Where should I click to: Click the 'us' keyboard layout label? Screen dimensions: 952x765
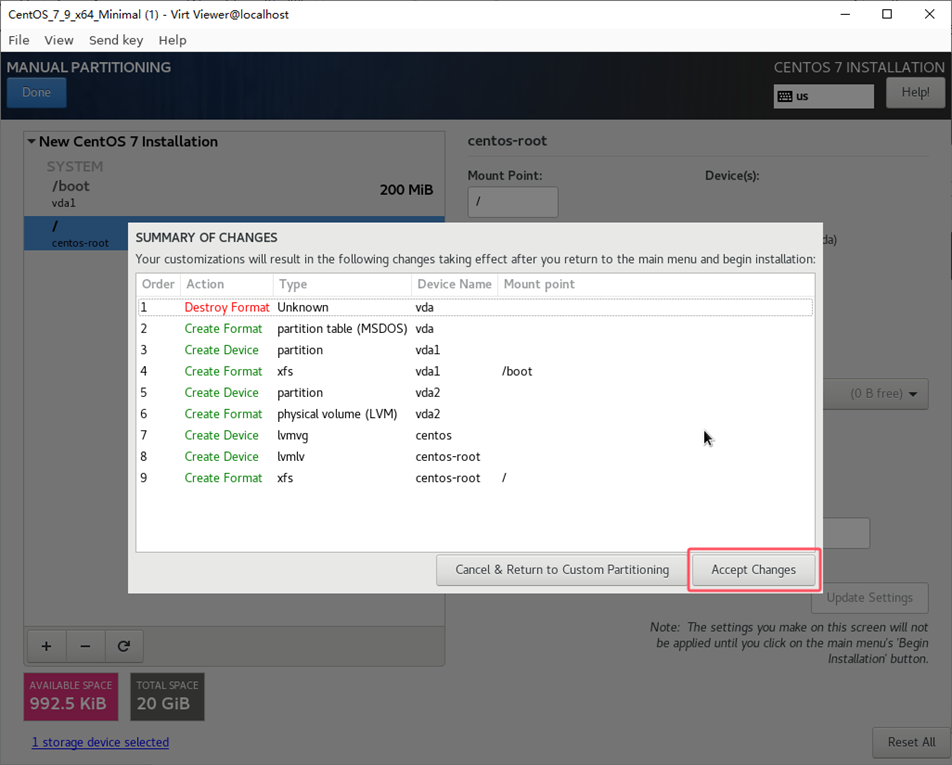[802, 97]
